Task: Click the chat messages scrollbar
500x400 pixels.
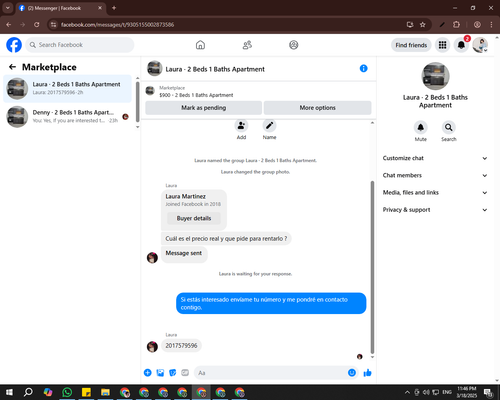Action: coord(372,267)
